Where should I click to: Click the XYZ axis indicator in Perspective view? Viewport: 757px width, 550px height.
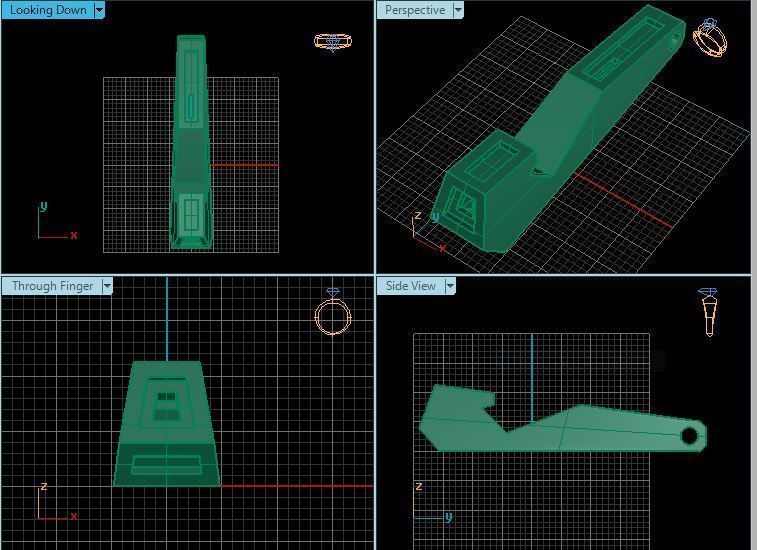click(x=429, y=232)
